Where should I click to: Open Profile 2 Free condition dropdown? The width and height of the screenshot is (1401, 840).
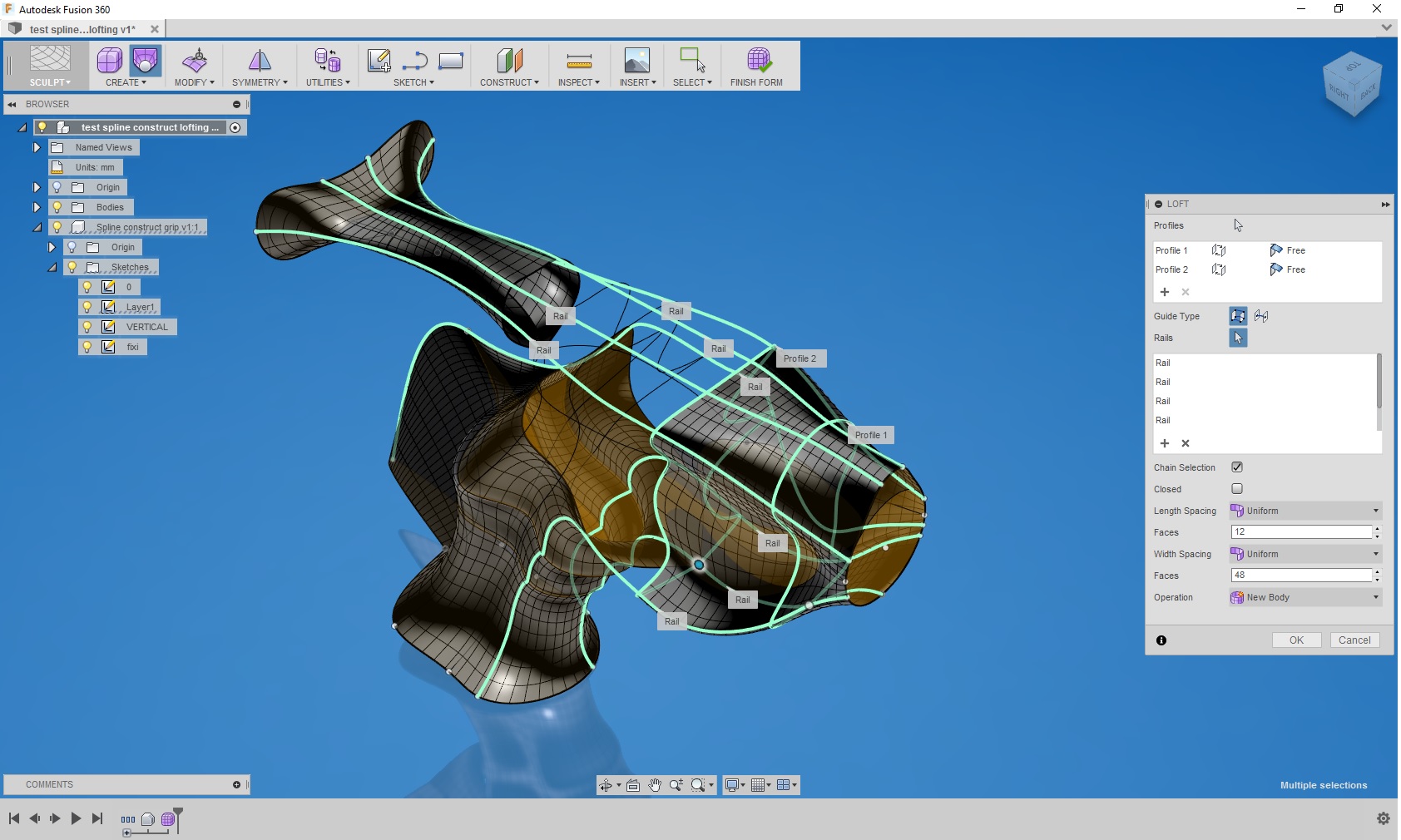click(1288, 269)
